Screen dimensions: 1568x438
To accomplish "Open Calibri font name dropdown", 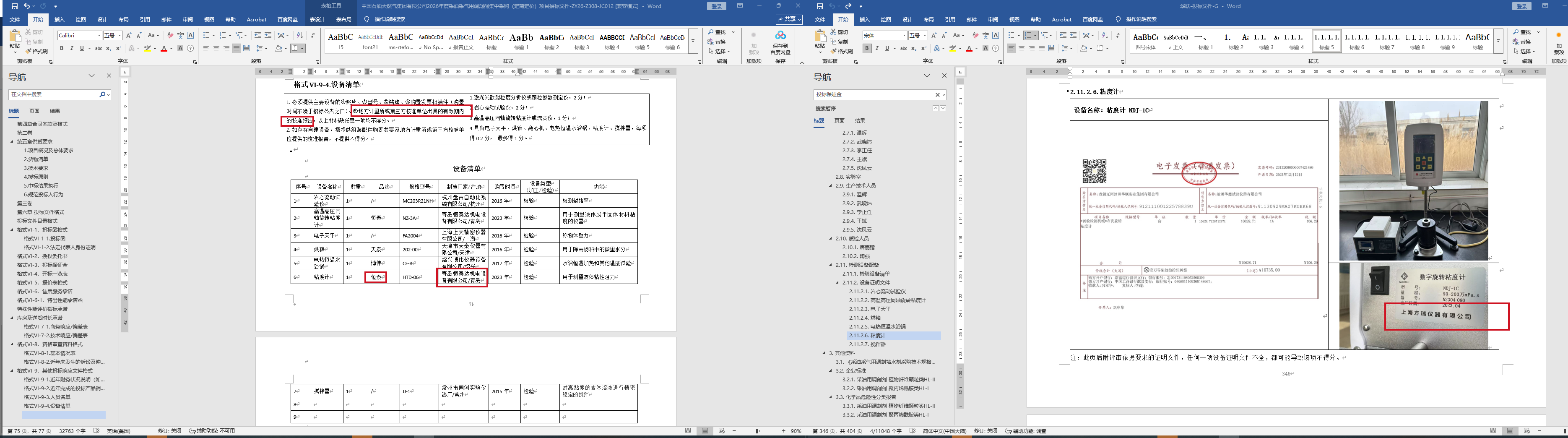I will [x=99, y=35].
